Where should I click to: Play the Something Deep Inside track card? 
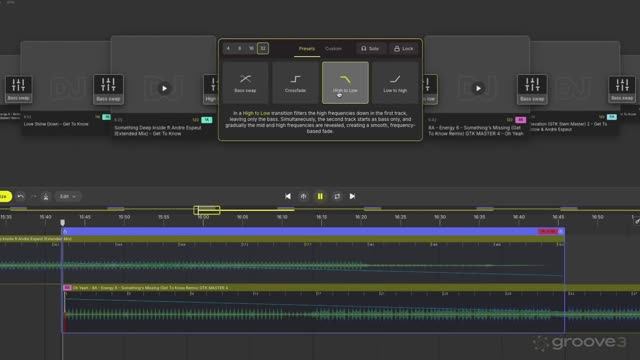tap(164, 89)
